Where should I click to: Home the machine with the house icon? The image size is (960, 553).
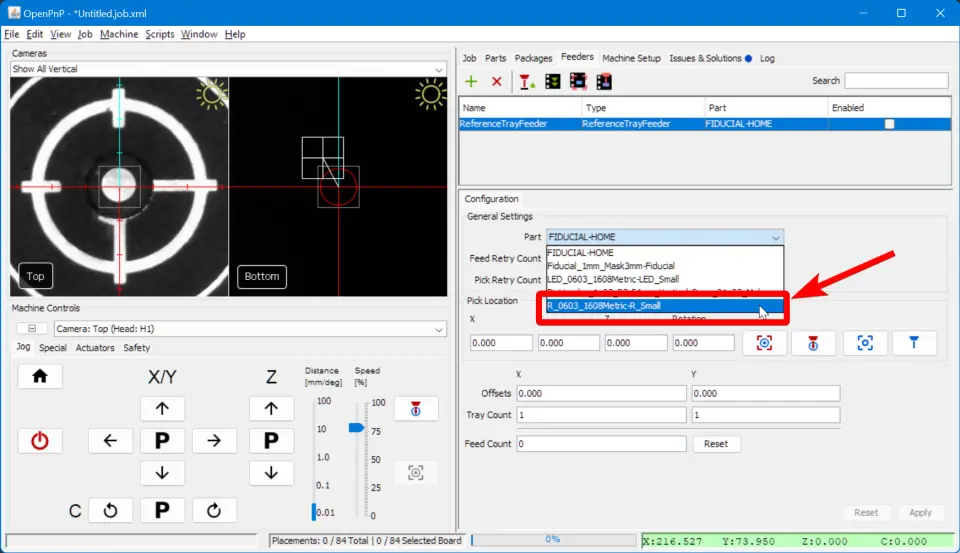[x=40, y=376]
